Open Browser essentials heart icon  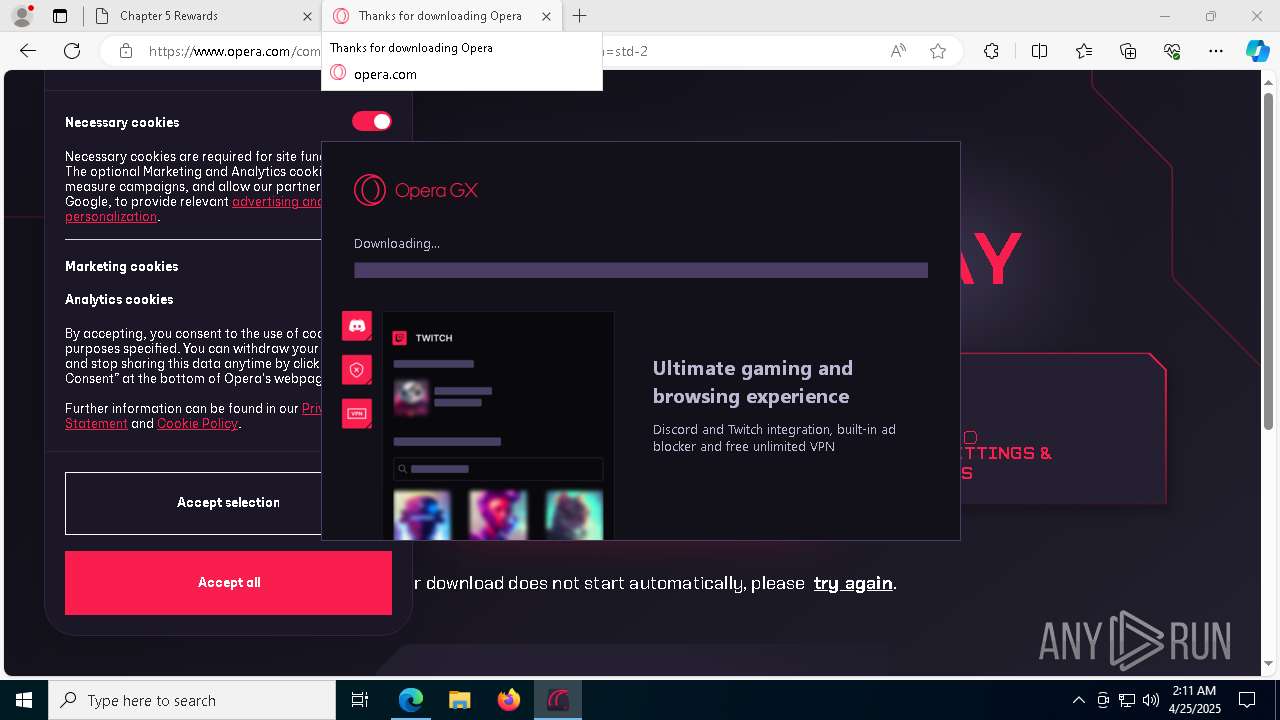pos(1172,51)
